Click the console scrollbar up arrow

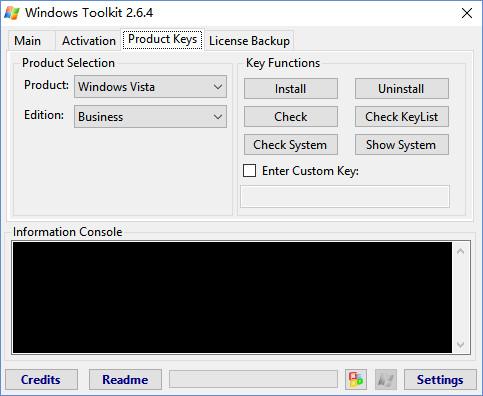(x=461, y=252)
